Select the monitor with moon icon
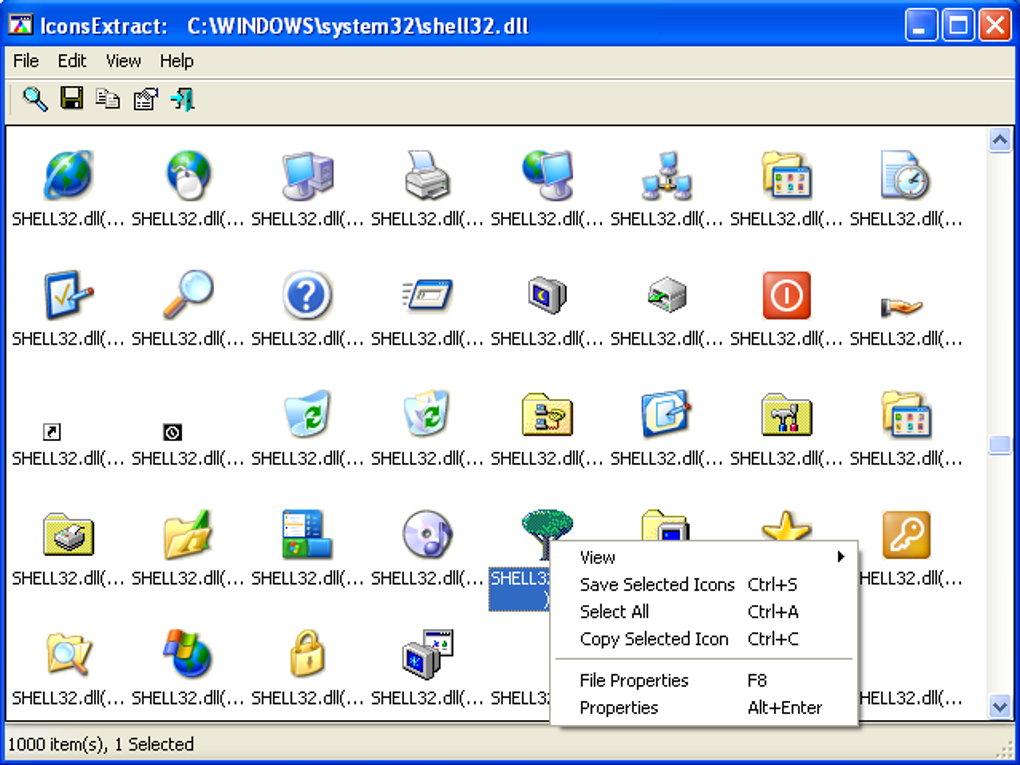Viewport: 1020px width, 765px height. [x=547, y=295]
